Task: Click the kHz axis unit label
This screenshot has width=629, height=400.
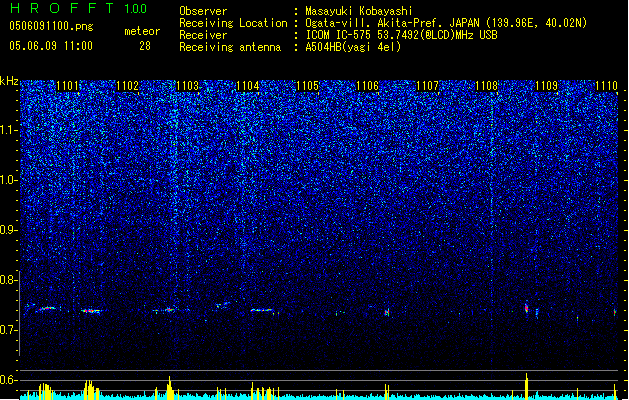Action: coord(9,81)
